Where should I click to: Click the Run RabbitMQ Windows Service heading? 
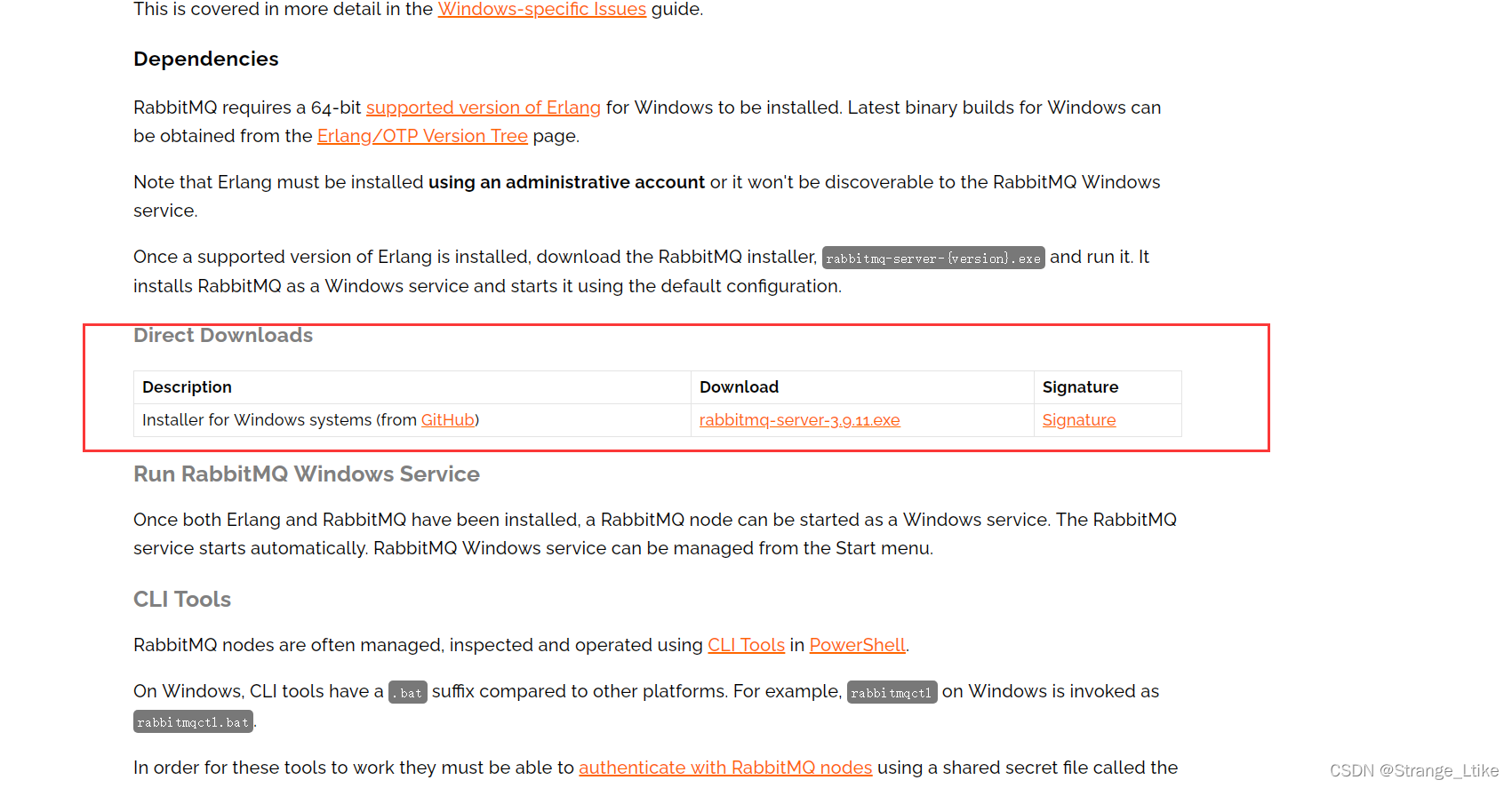tap(307, 474)
